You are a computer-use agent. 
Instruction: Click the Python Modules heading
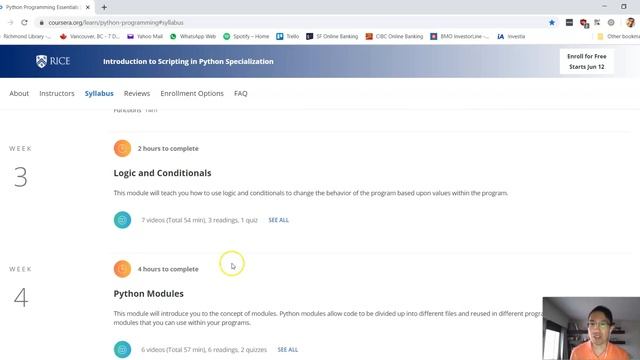[149, 293]
